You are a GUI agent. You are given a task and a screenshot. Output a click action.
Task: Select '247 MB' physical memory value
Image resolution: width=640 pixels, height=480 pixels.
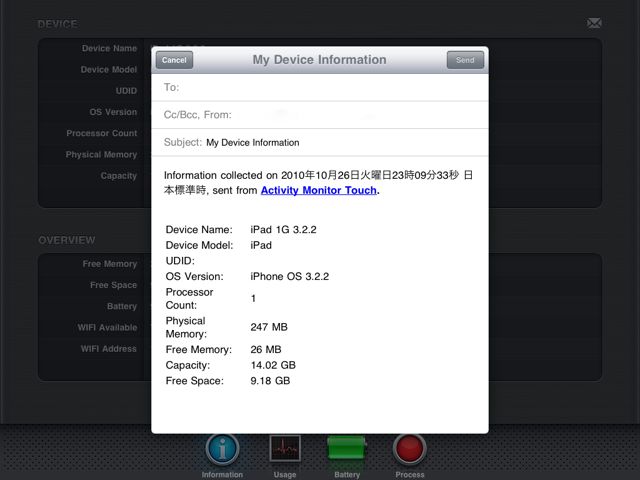pos(269,327)
